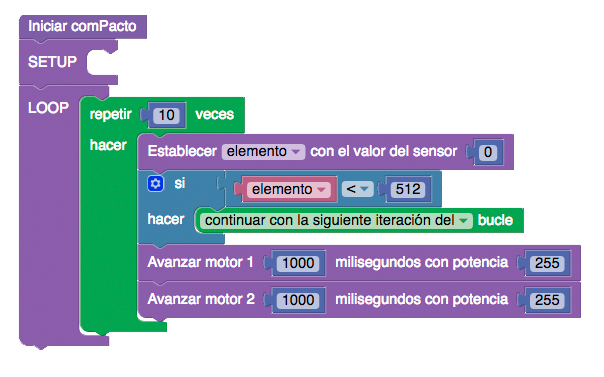The height and width of the screenshot is (377, 604).
Task: Click the repeat count field showing 10
Action: (166, 115)
